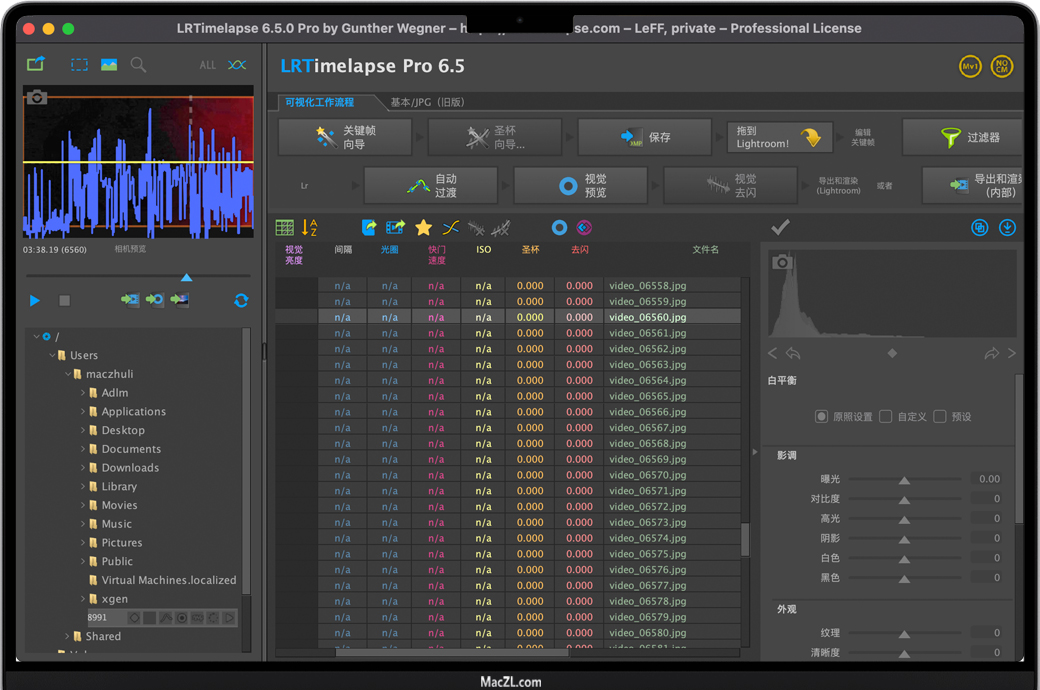This screenshot has height=690, width=1040.
Task: Click the blue ring visual preview icon
Action: (559, 228)
